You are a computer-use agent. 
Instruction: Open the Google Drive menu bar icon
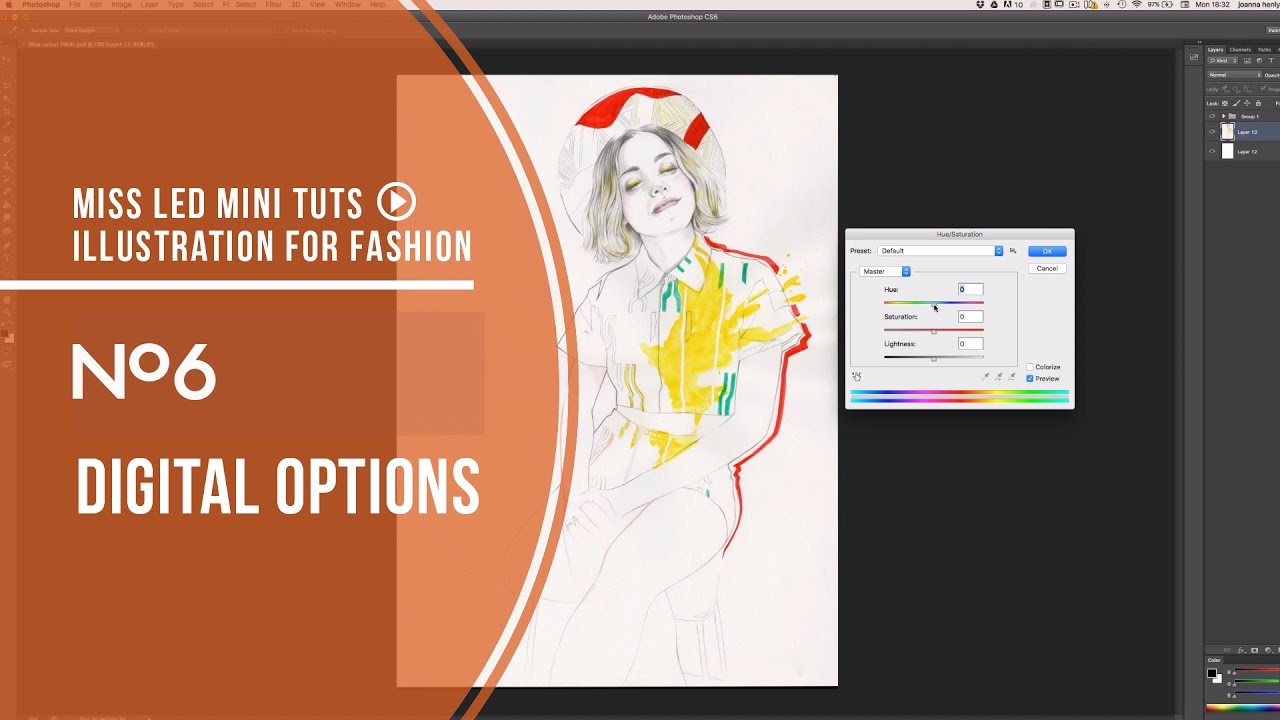point(995,5)
